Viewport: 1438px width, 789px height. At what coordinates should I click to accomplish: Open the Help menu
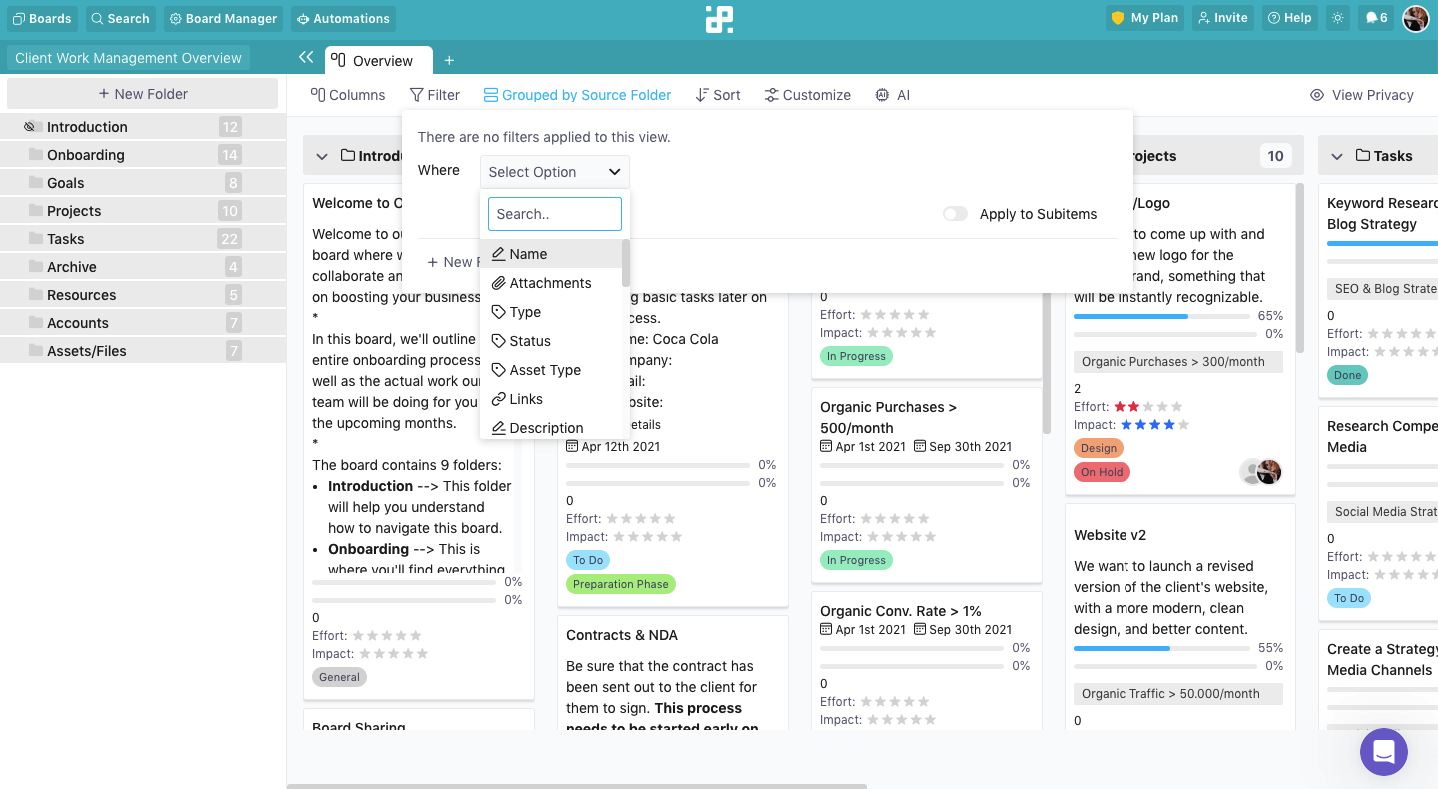click(1289, 18)
